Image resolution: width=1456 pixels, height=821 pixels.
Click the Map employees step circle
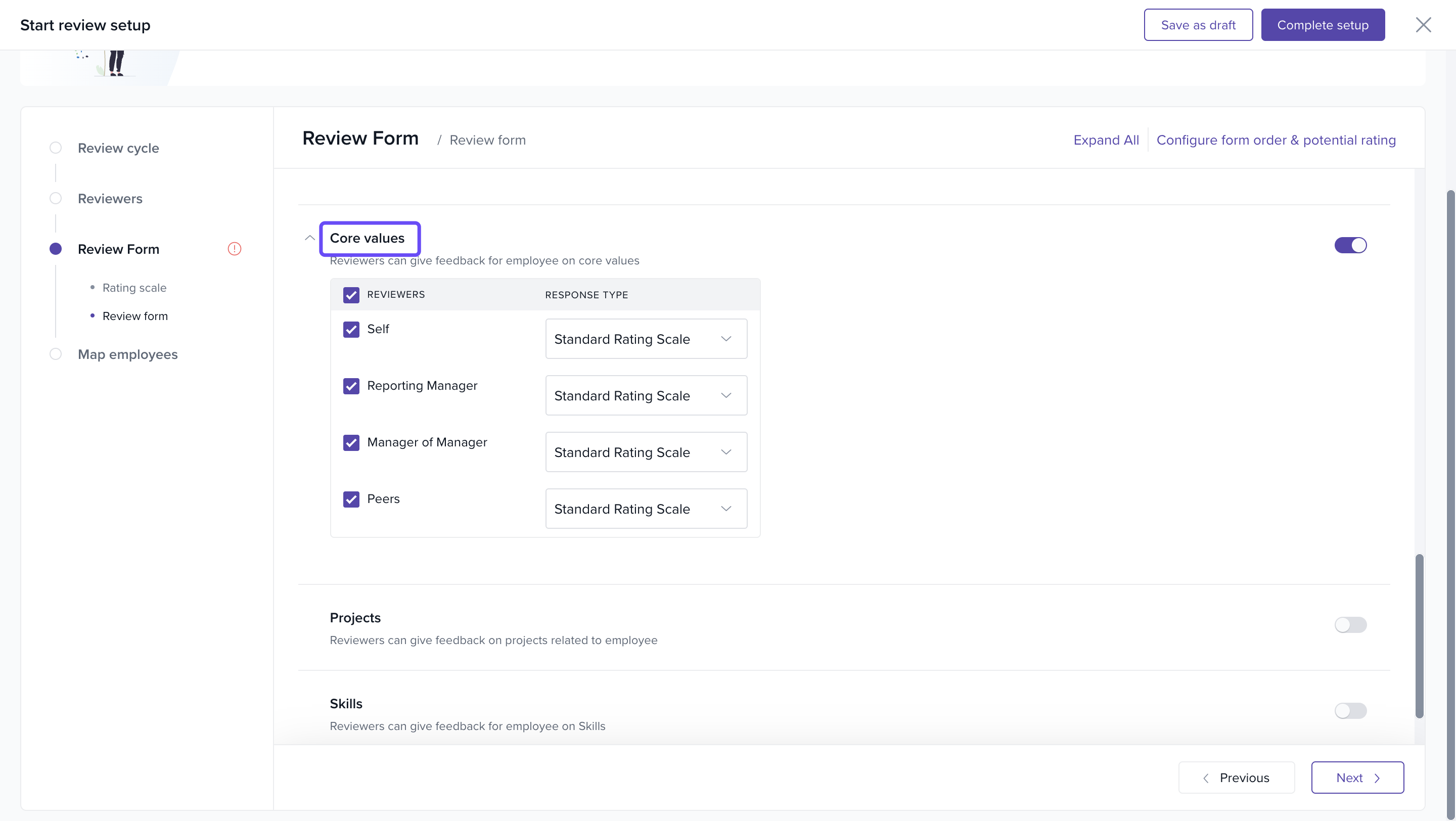56,354
